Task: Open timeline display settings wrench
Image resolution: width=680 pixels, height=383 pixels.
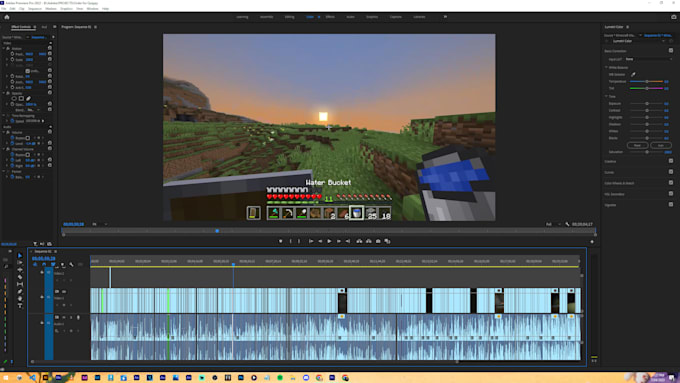Action: coord(71,264)
